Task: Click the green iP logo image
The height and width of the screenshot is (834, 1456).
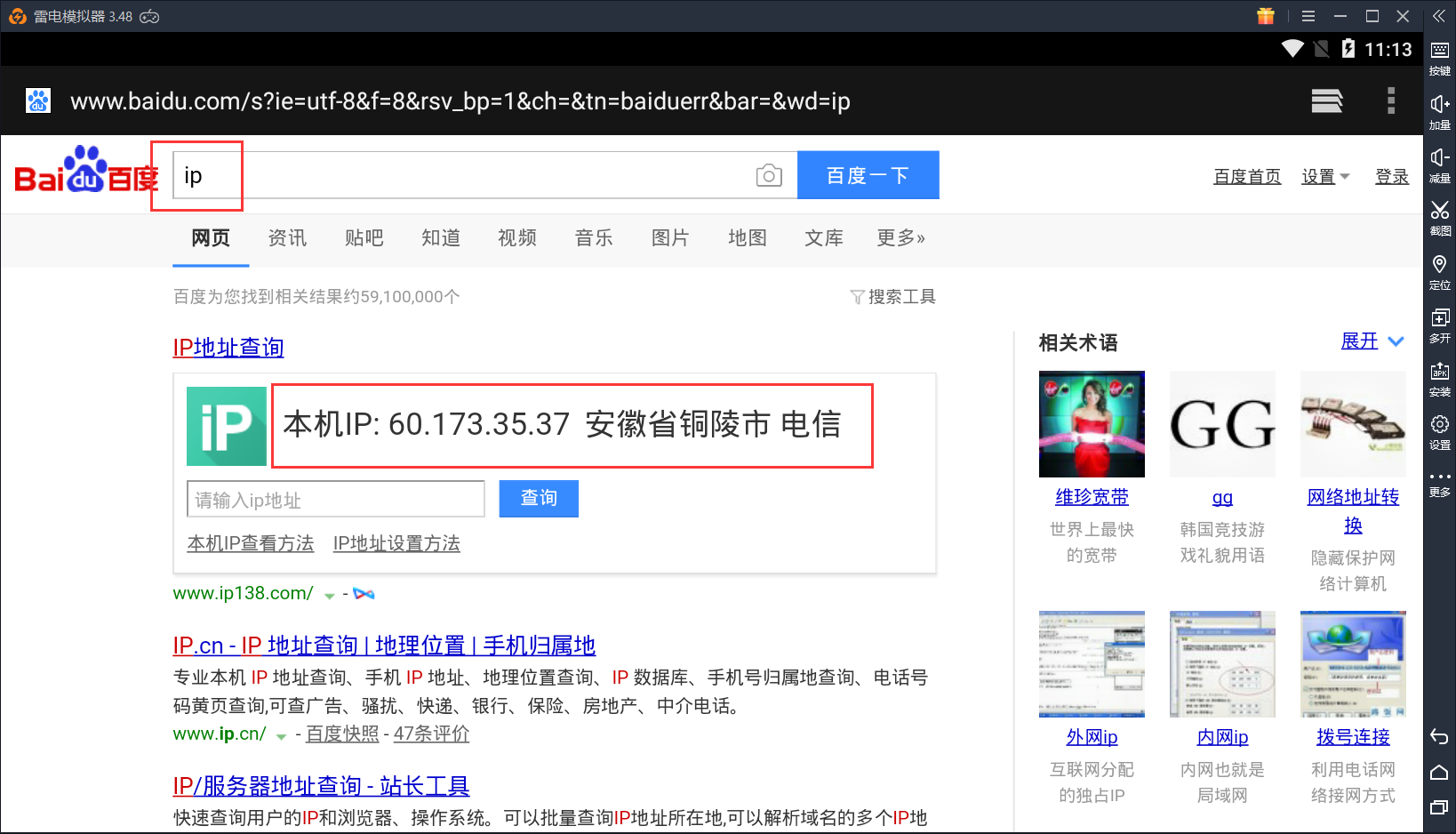Action: coord(227,426)
